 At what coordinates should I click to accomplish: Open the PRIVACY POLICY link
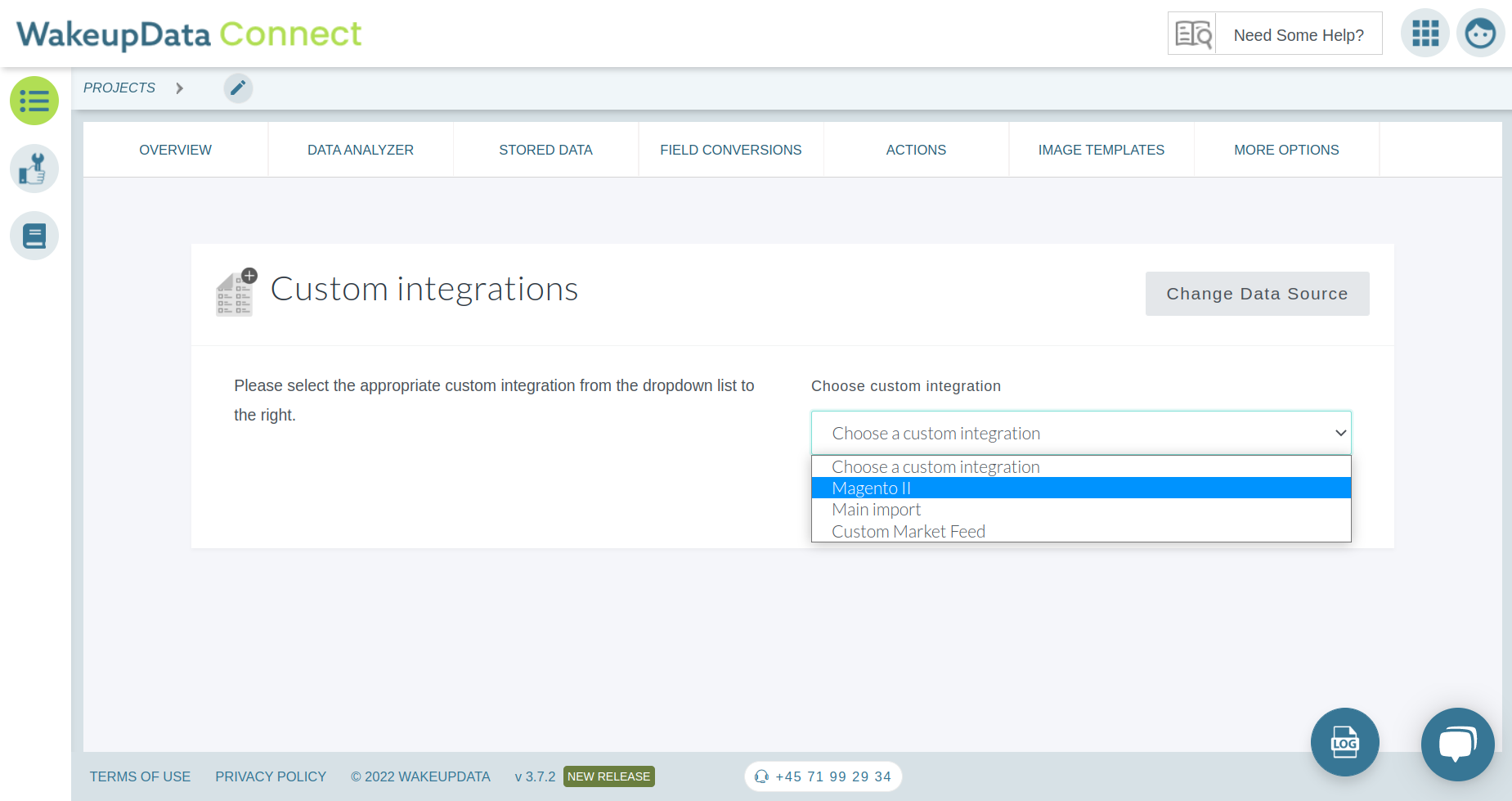click(271, 776)
